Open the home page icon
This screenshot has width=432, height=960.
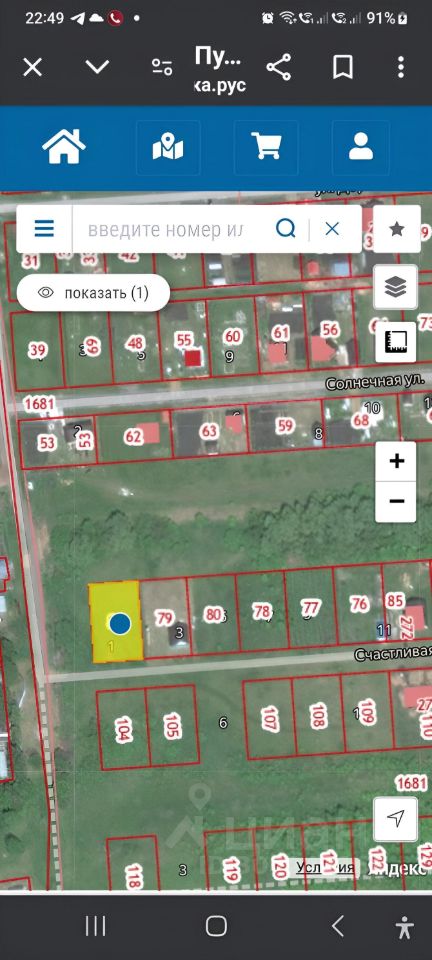click(64, 146)
